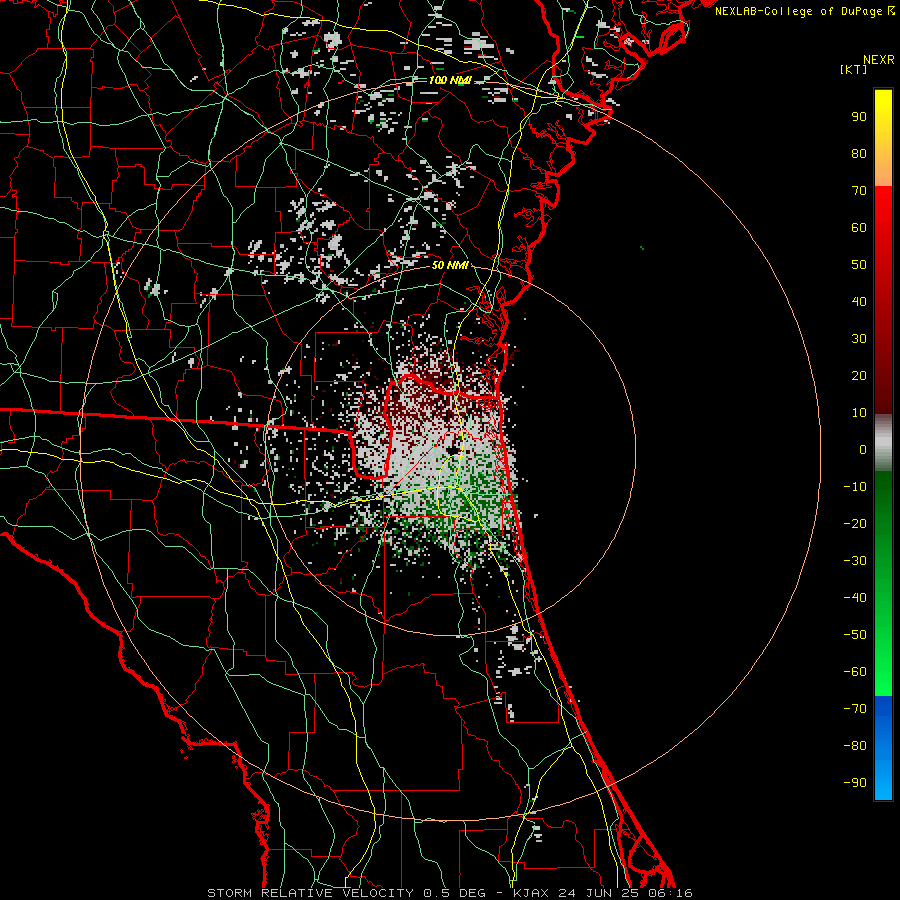
Task: Click the positive 40 scale value
Action: click(x=859, y=302)
